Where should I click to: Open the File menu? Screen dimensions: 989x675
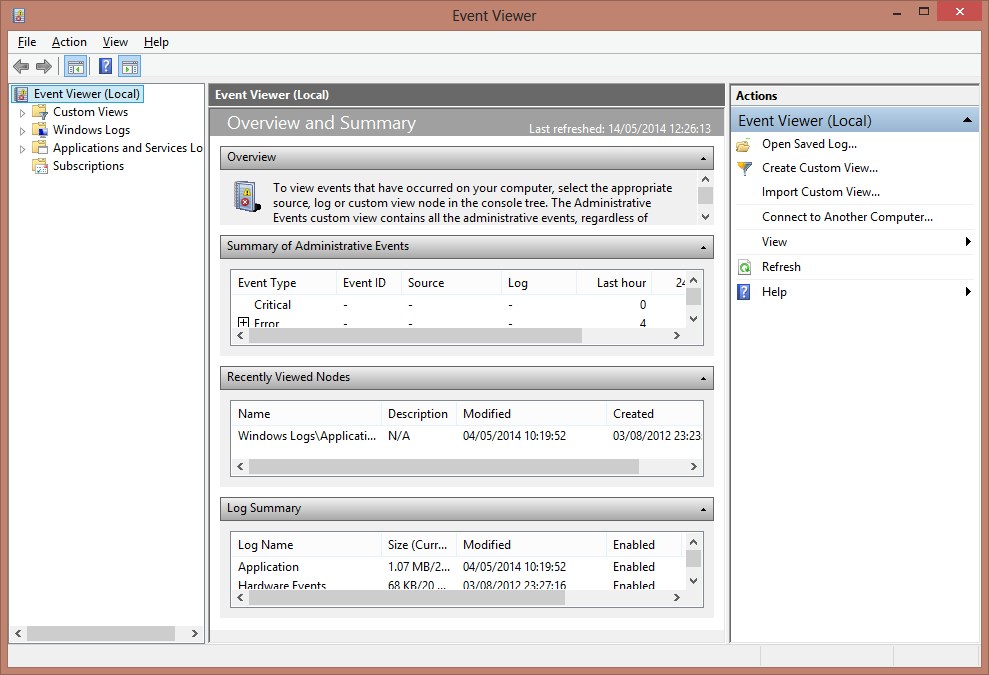(27, 42)
